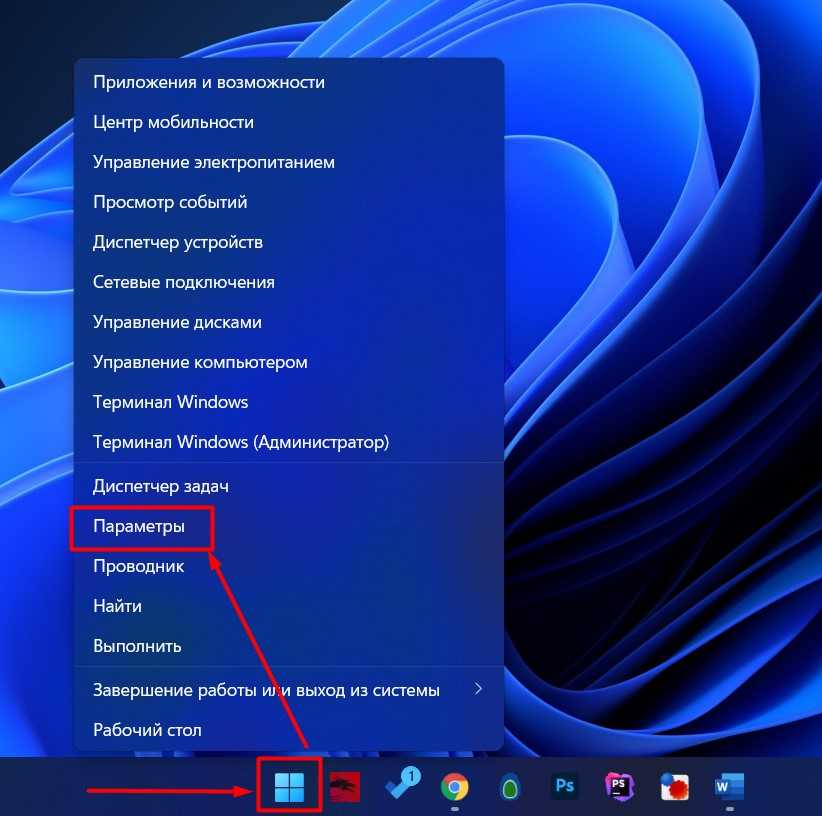Click Выполнить to open Run dialog

click(137, 646)
